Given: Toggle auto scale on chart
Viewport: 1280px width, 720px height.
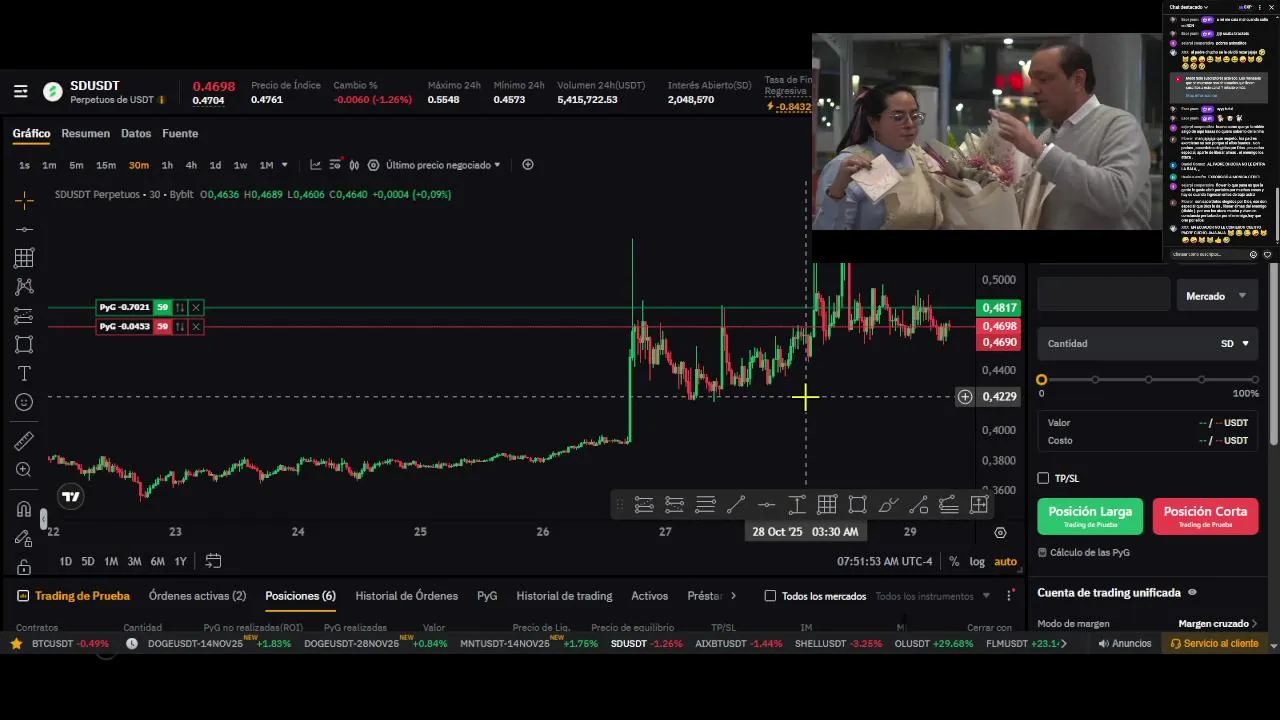Looking at the screenshot, I should click(1005, 561).
